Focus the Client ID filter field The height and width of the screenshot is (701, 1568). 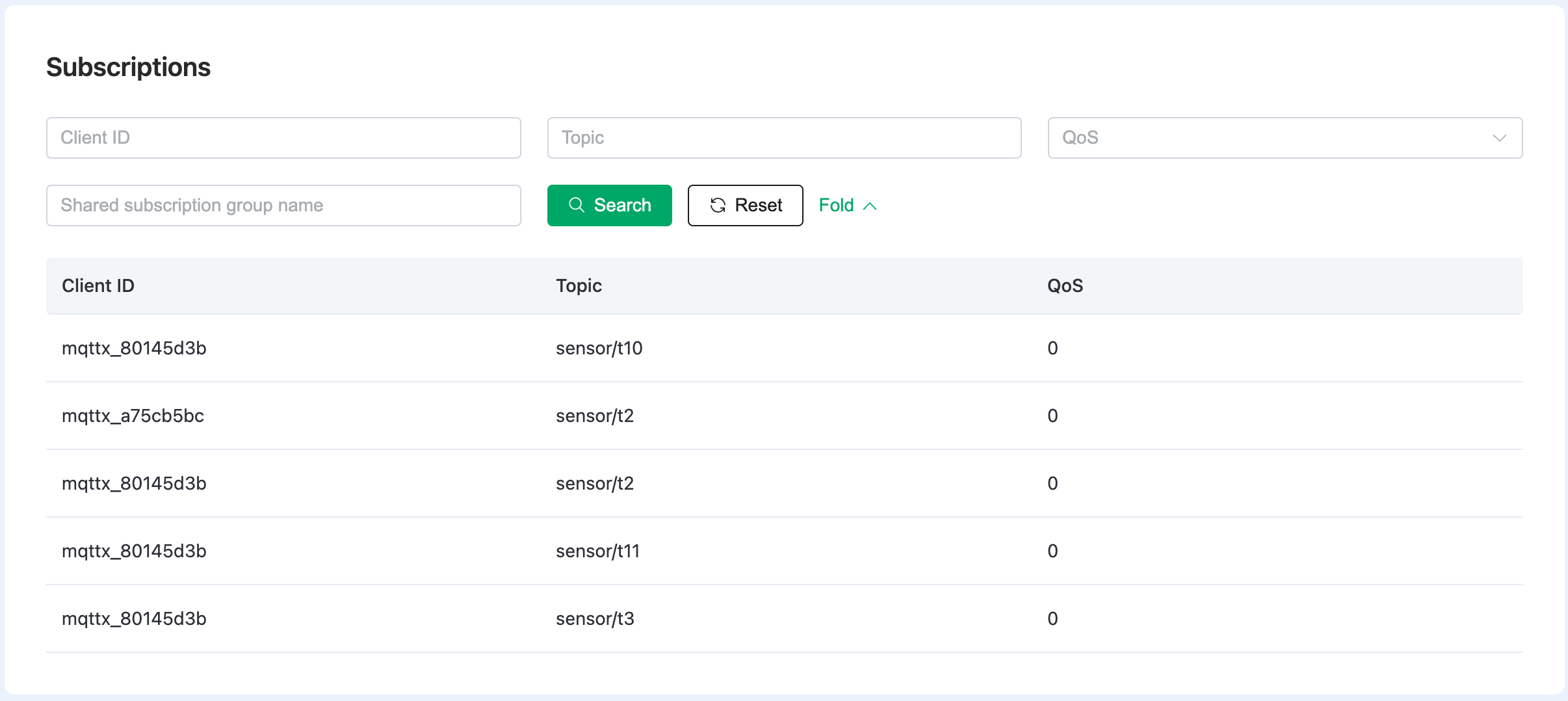[x=283, y=138]
